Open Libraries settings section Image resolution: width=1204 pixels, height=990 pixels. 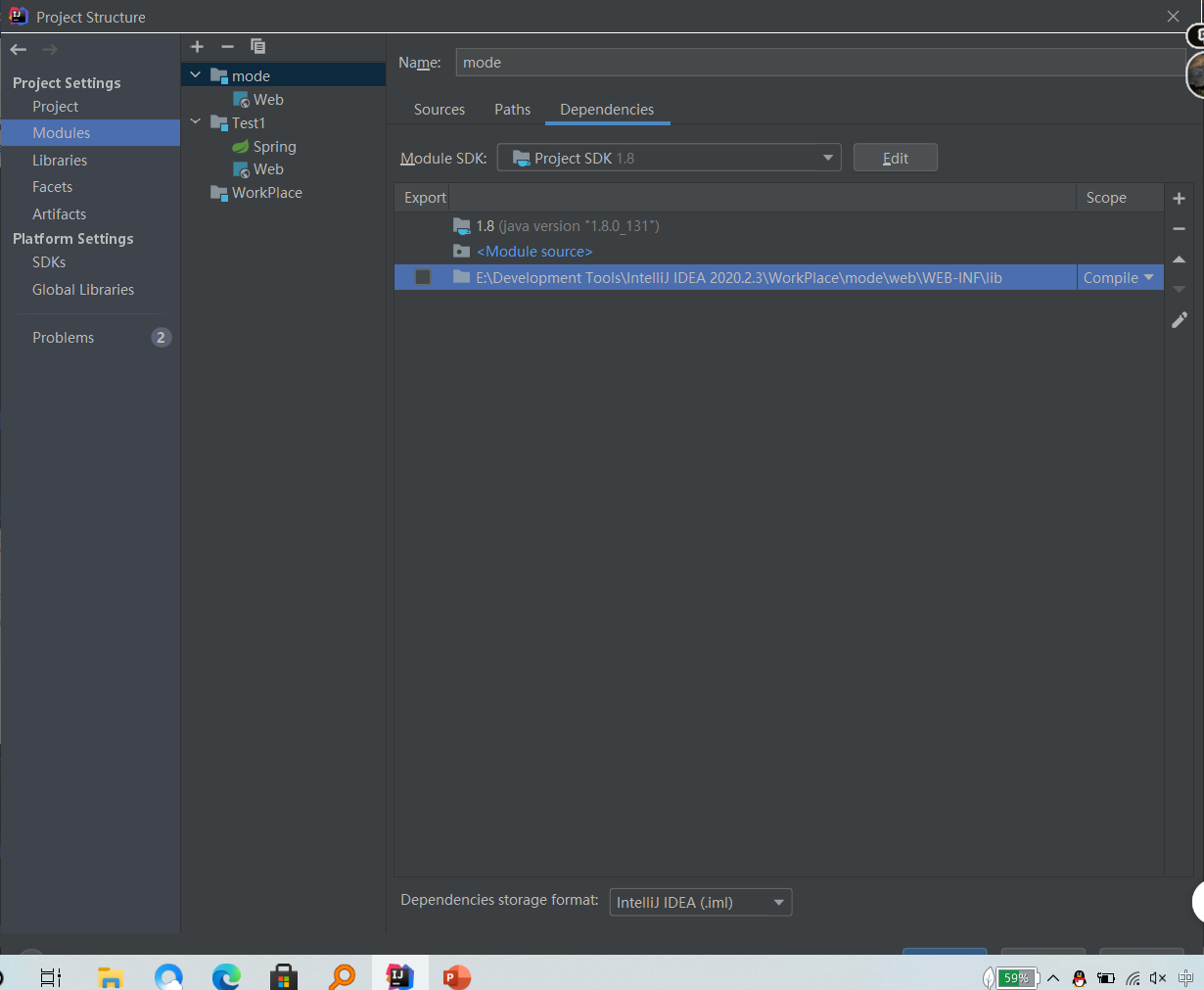(60, 160)
